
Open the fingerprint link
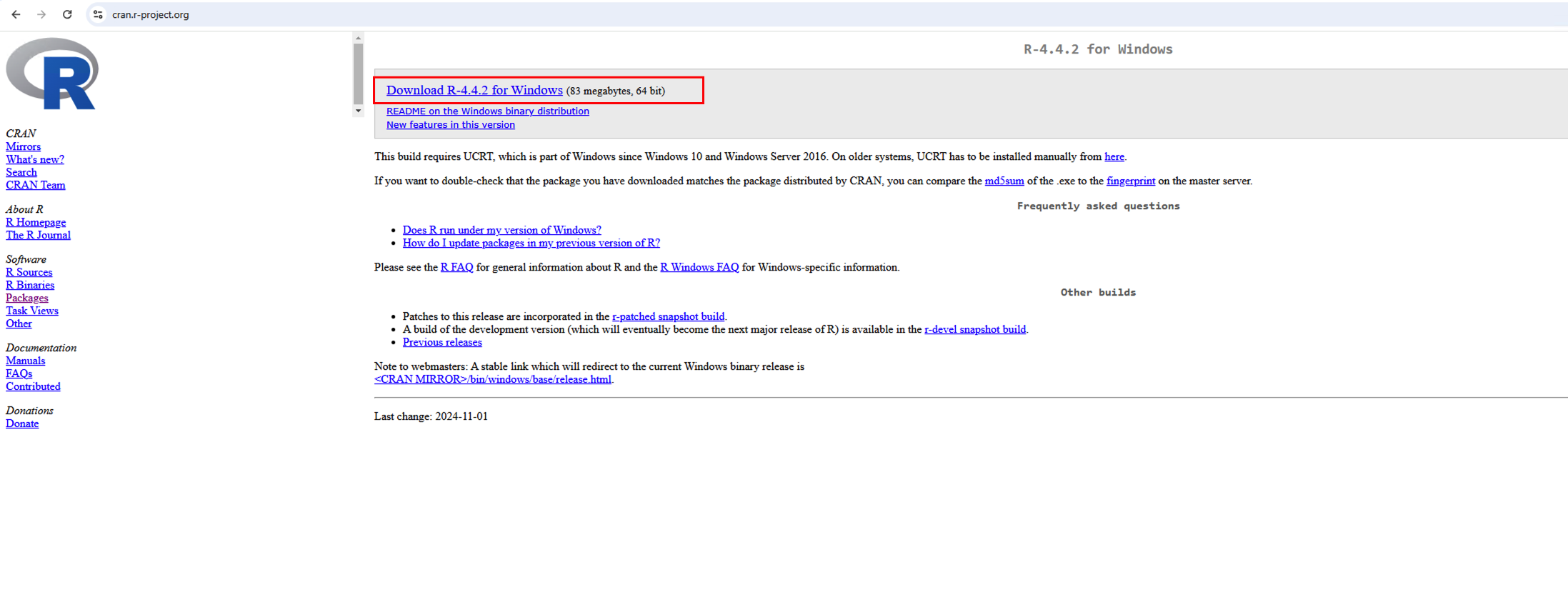tap(1131, 181)
